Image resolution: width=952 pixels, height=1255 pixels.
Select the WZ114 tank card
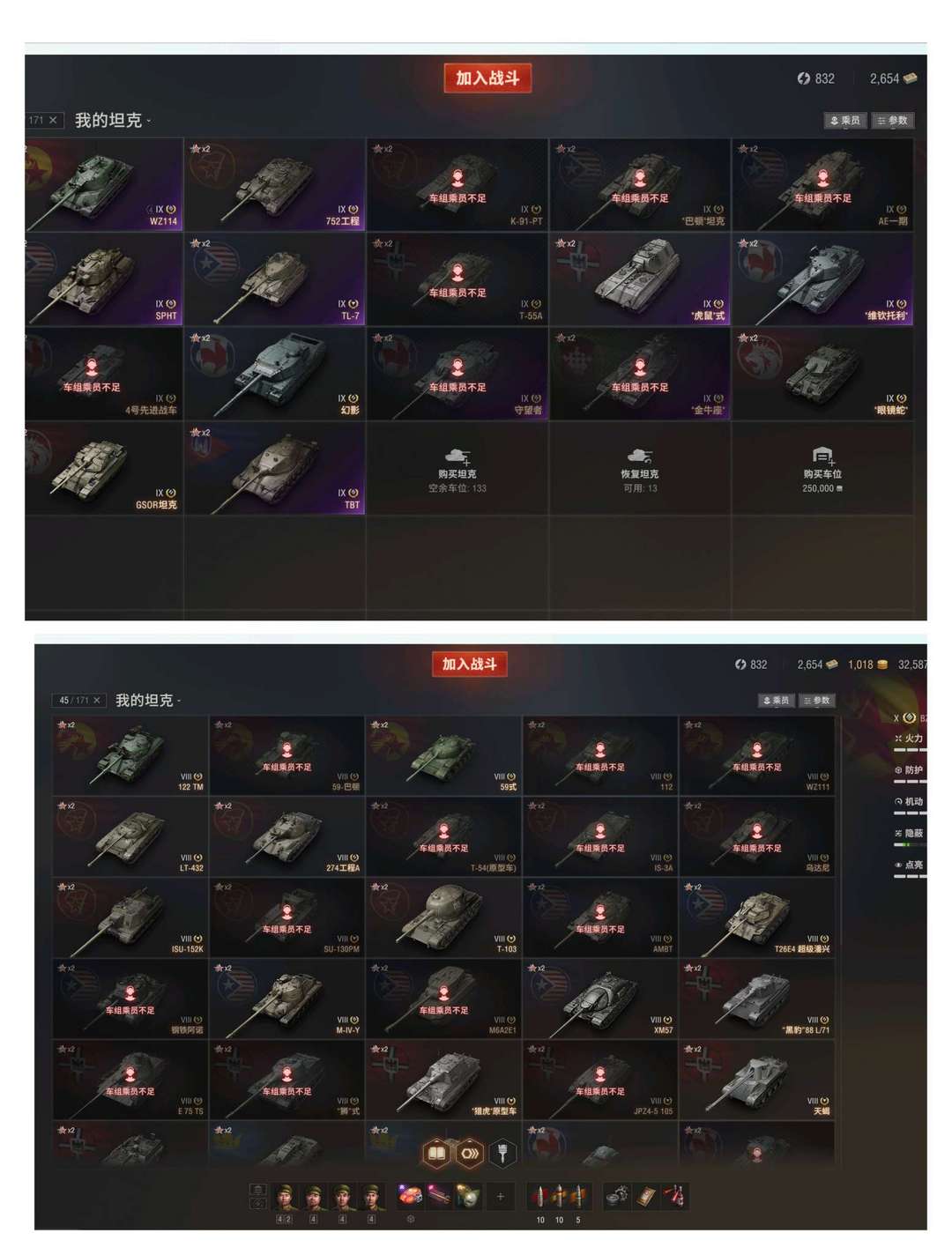pos(104,184)
